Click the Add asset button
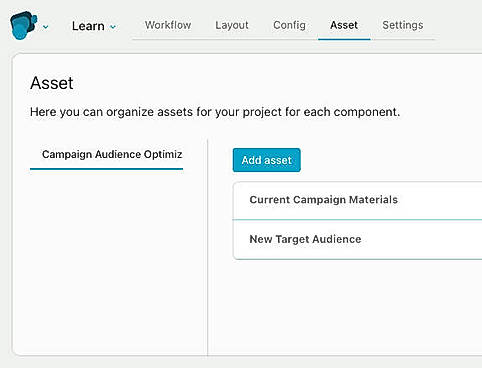The image size is (482, 368). [267, 160]
